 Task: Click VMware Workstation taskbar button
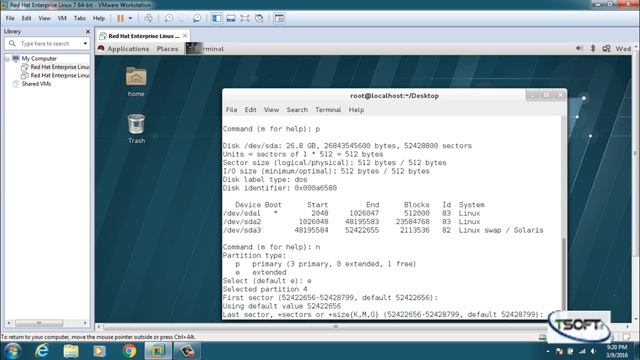(x=158, y=351)
